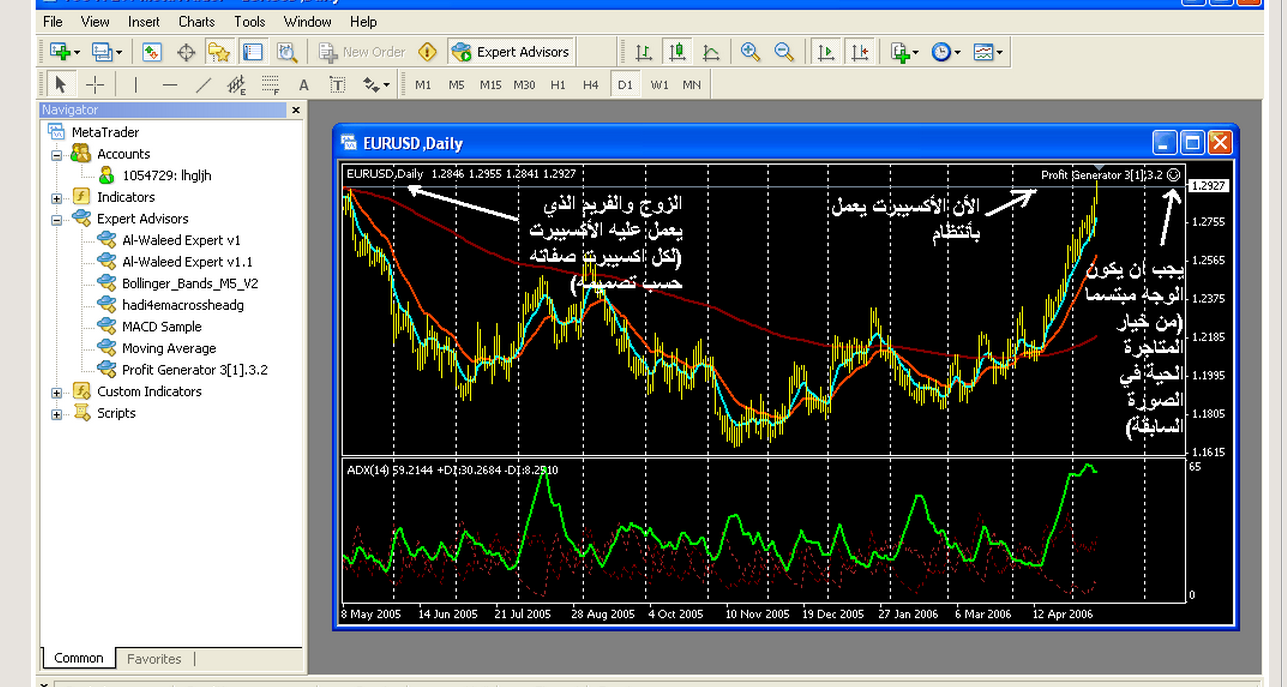Set timeframe to M5

point(456,85)
